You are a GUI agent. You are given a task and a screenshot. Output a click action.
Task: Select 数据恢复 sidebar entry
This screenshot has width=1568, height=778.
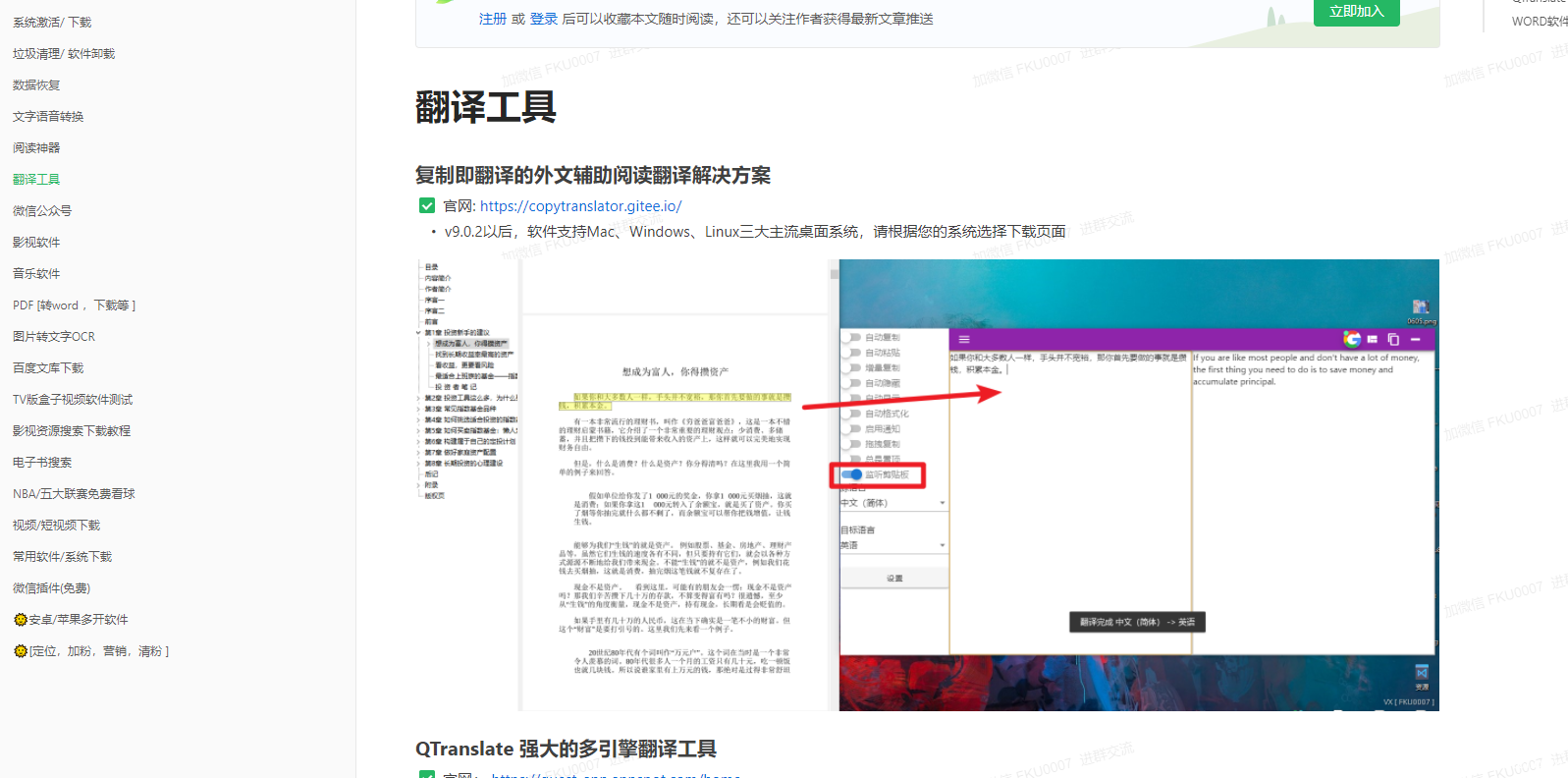(x=36, y=84)
